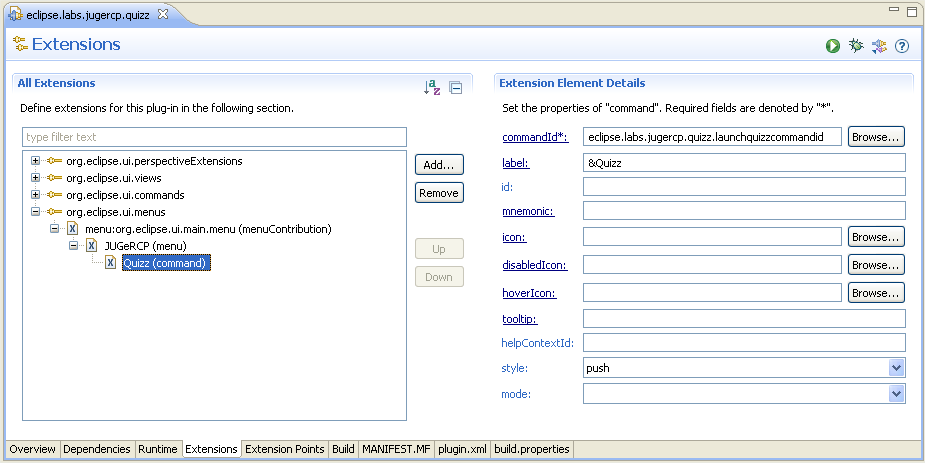Open the Dependencies tab
The width and height of the screenshot is (925, 463).
pos(97,450)
